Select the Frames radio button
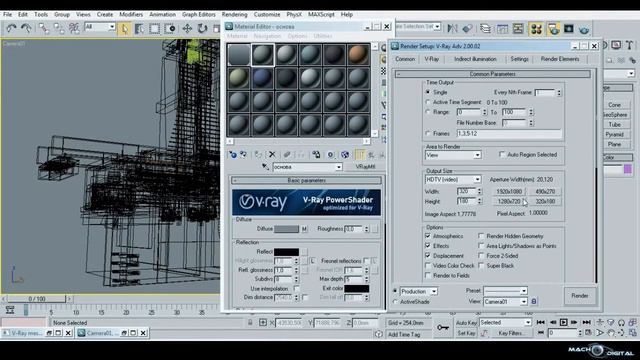Viewport: 640px width, 360px height. [428, 133]
